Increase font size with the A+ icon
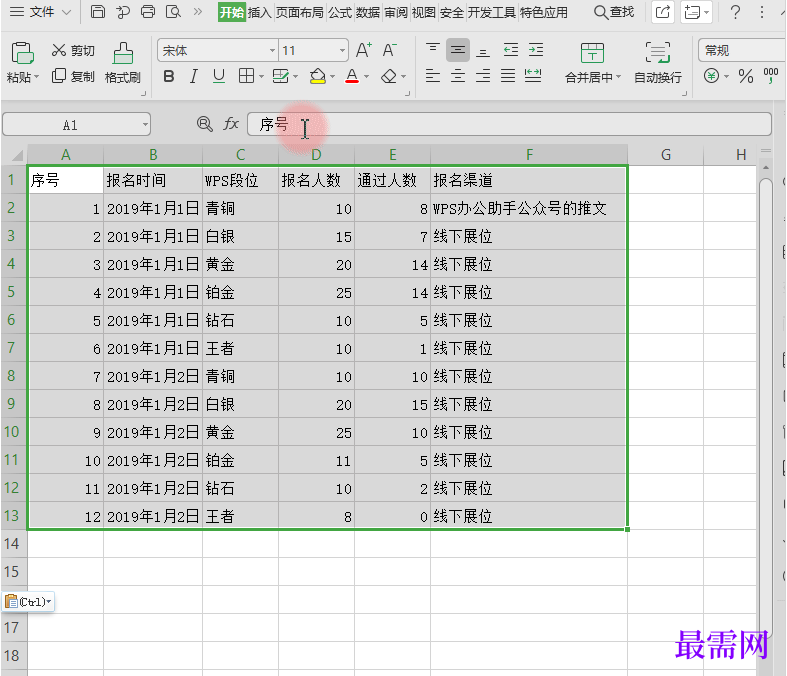 [363, 50]
